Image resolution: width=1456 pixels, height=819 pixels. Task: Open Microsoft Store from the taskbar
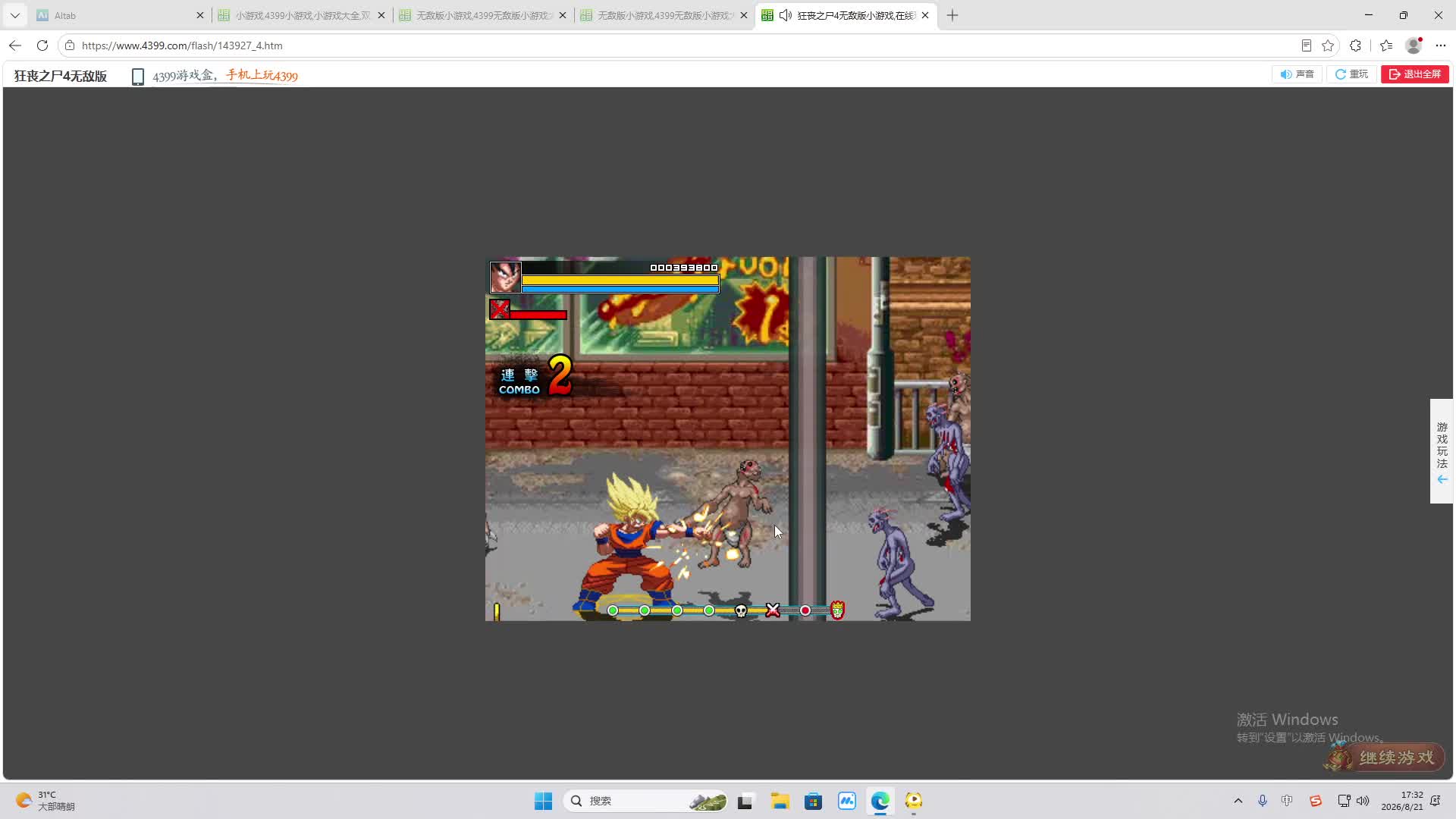[813, 801]
